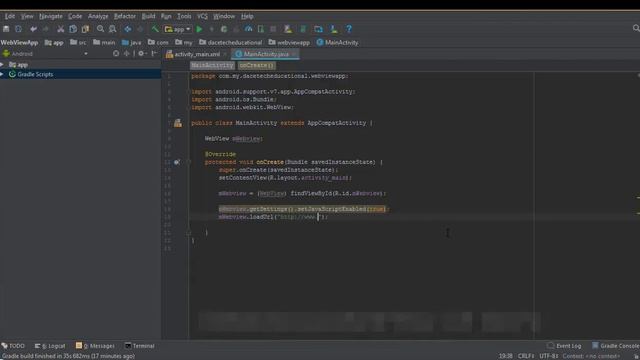Click the Device Monitor toolbar icon
Screen dimensions: 640x360
[318, 29]
